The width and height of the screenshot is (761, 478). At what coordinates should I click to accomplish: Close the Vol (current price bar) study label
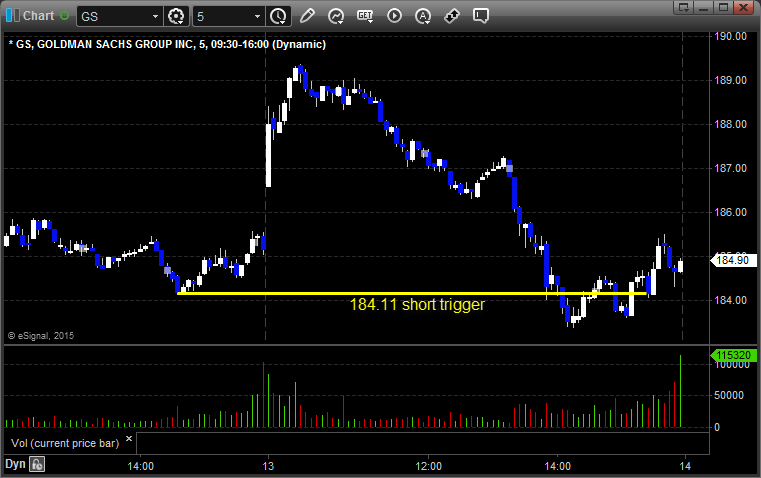tap(129, 439)
